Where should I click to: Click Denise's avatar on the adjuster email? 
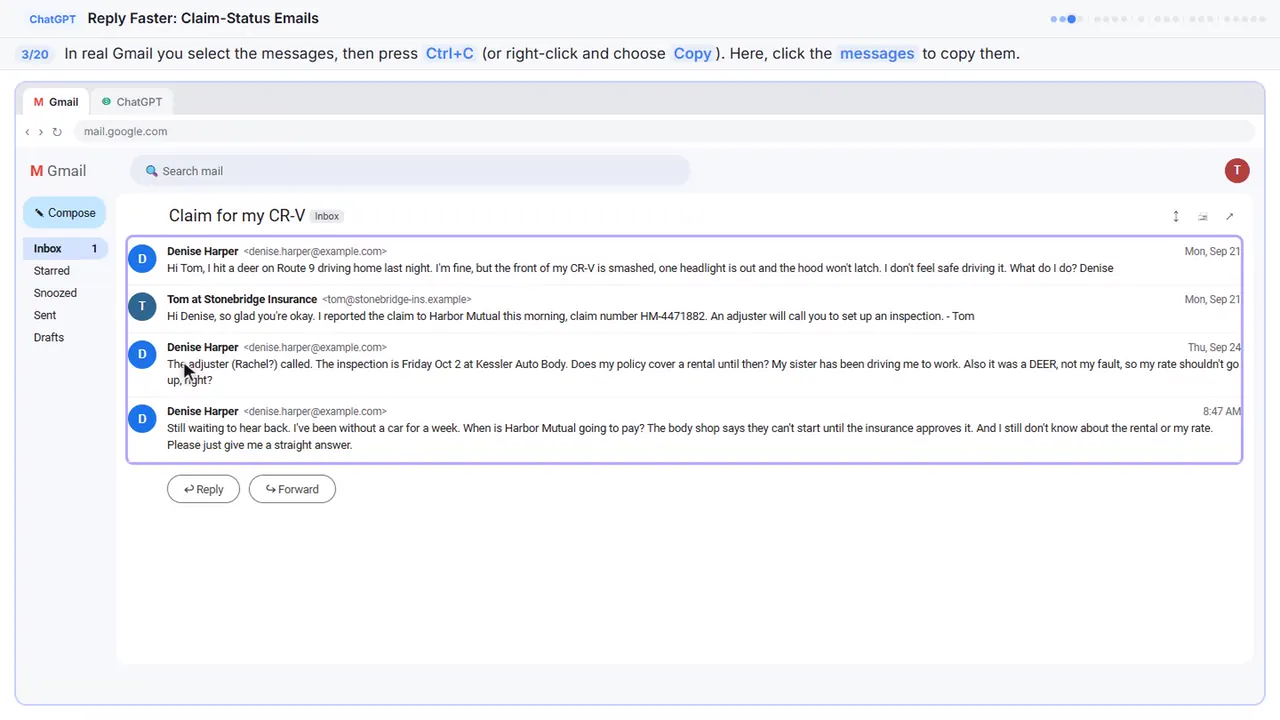142,355
